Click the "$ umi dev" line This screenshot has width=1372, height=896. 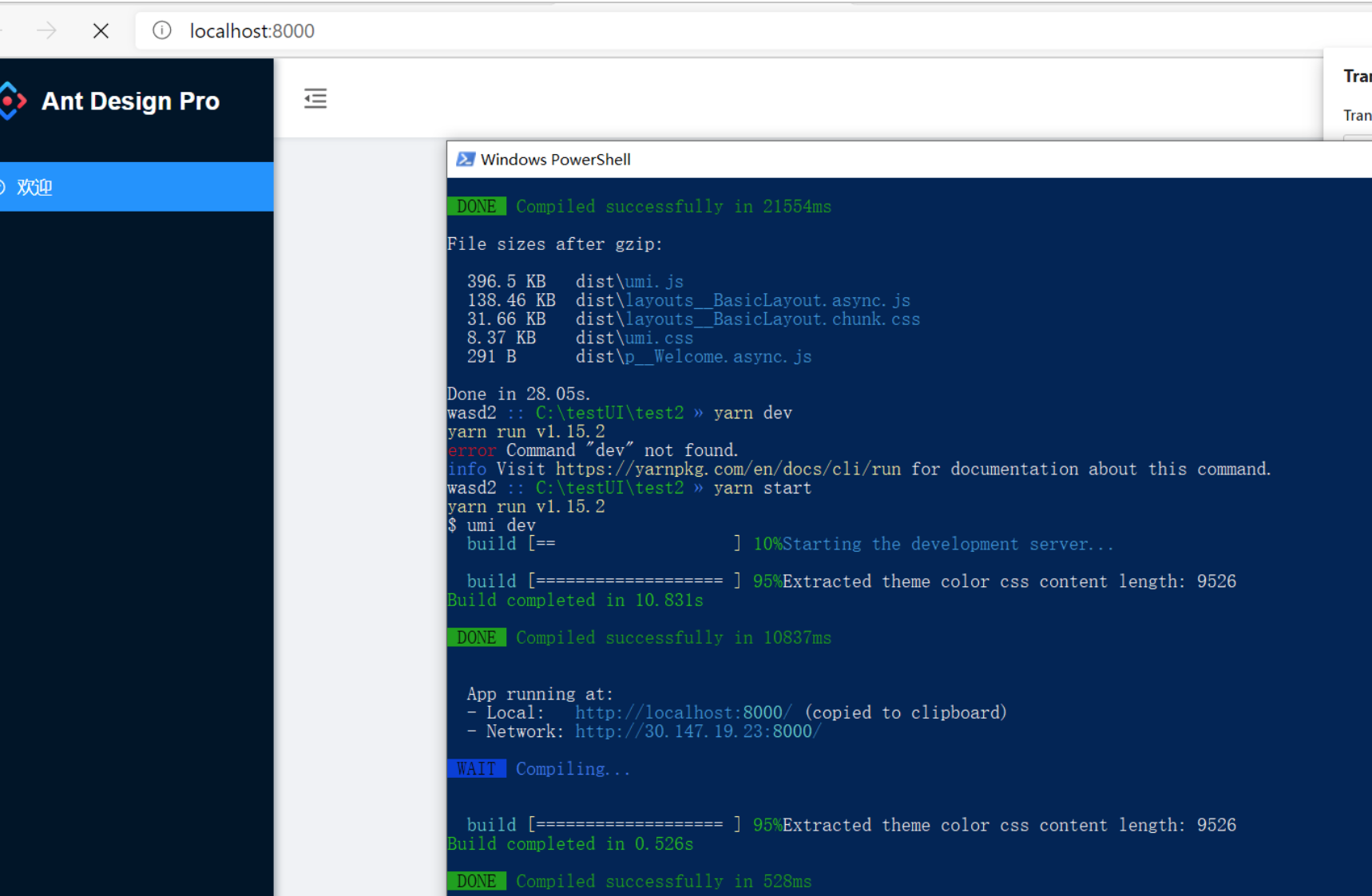[491, 525]
